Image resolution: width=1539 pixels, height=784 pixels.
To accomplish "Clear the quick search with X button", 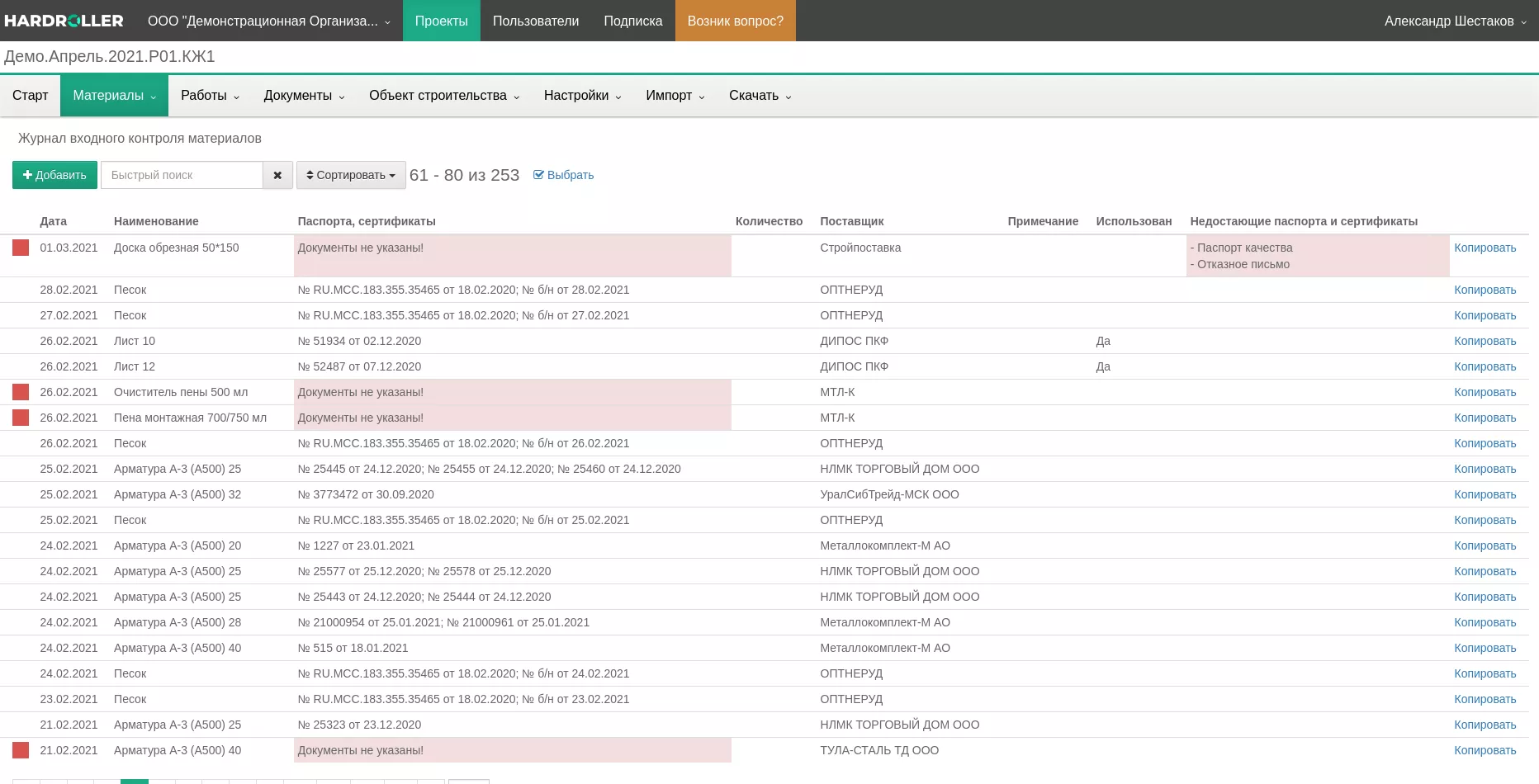I will click(x=277, y=175).
